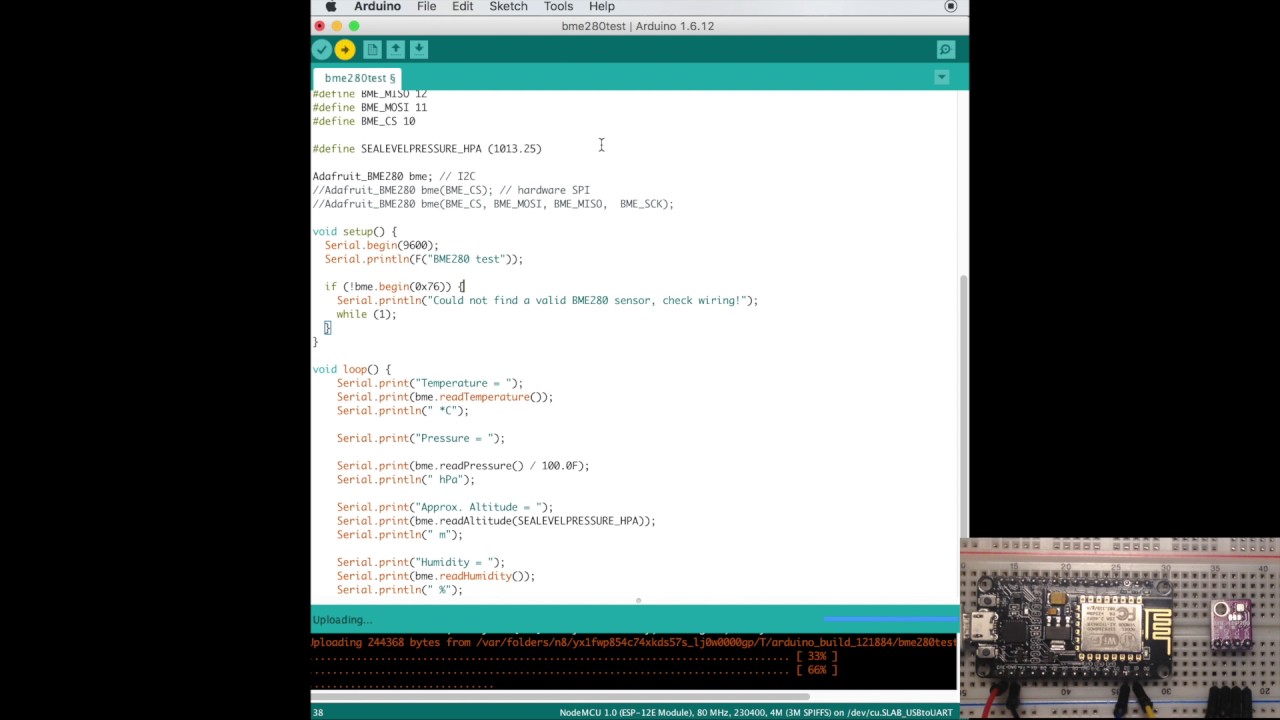
Task: Click the editor vertical scrollbar
Action: point(964,405)
